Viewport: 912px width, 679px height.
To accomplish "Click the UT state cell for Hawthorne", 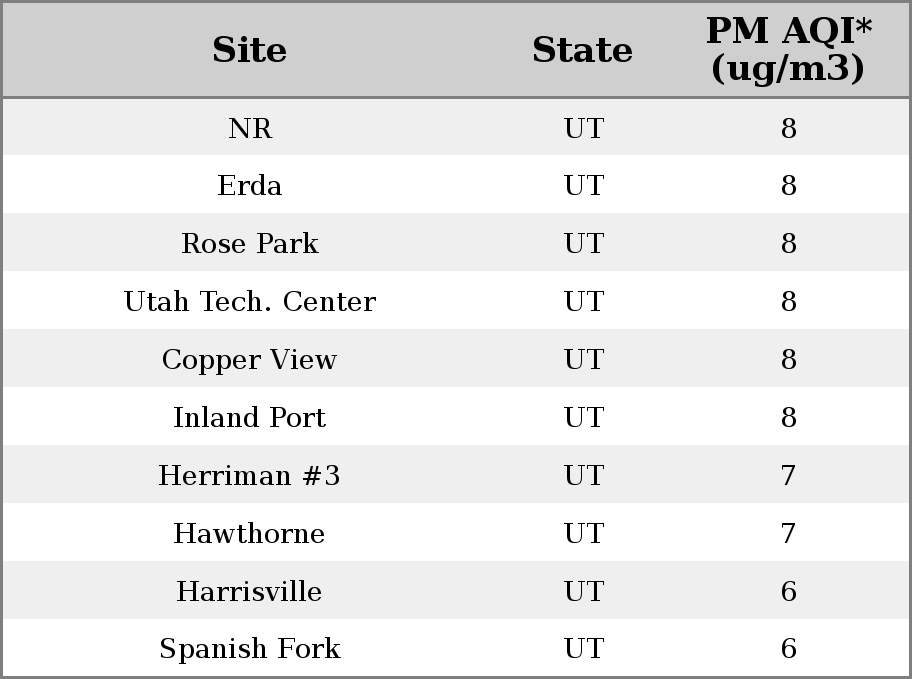I will pyautogui.click(x=584, y=534).
